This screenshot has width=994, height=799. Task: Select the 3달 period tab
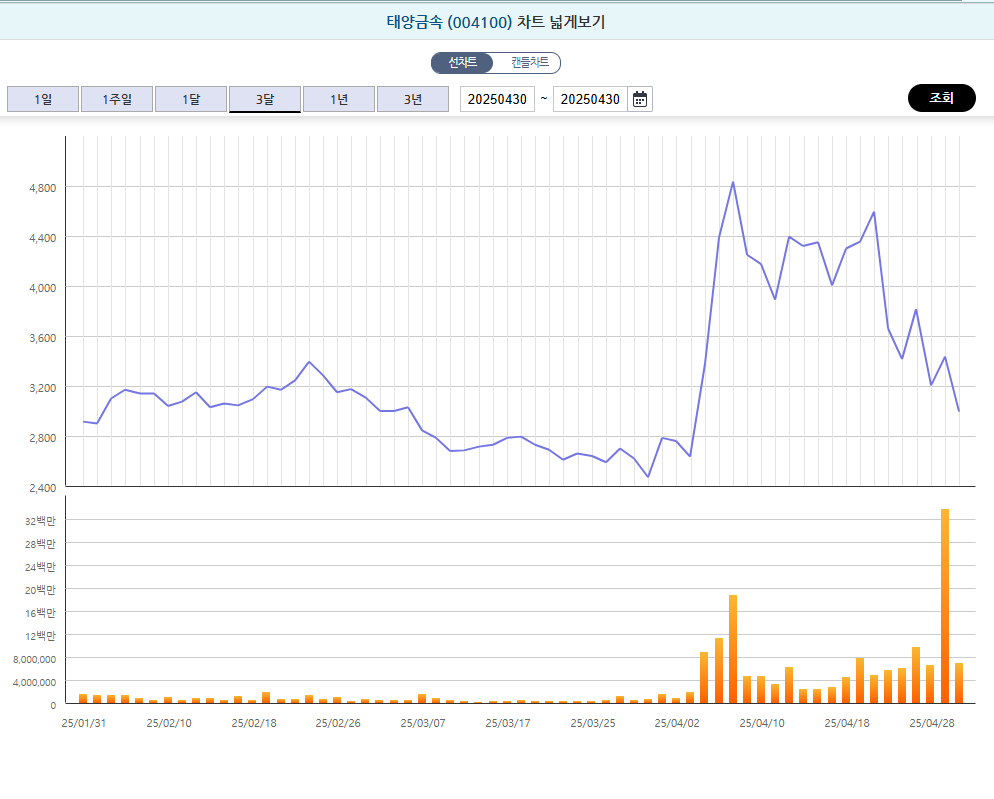[265, 99]
